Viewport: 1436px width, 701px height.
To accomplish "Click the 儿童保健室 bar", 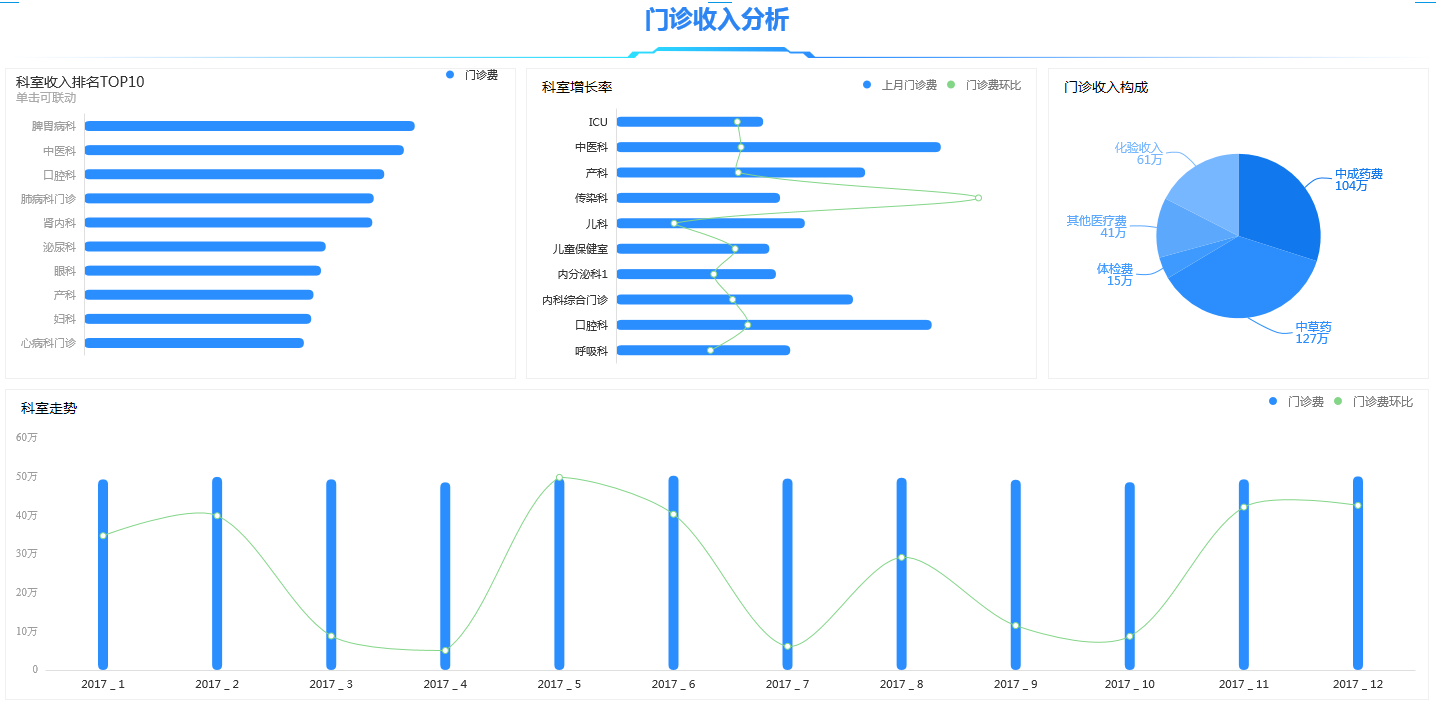I will pos(692,249).
